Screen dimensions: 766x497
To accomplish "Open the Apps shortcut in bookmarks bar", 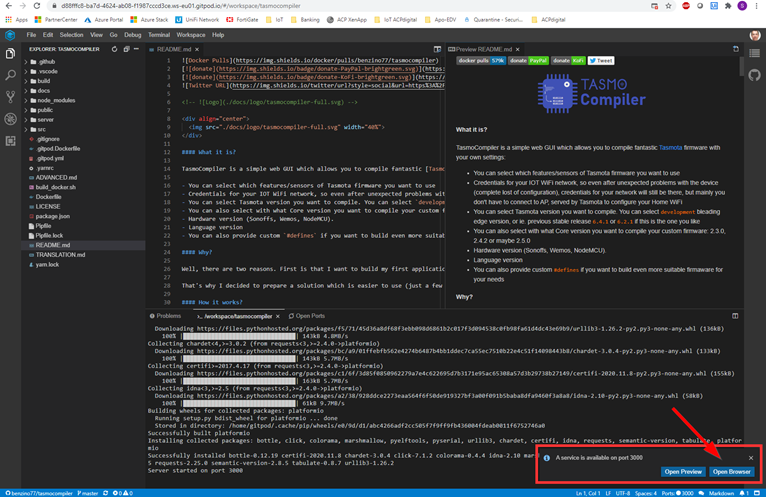I will pos(17,20).
